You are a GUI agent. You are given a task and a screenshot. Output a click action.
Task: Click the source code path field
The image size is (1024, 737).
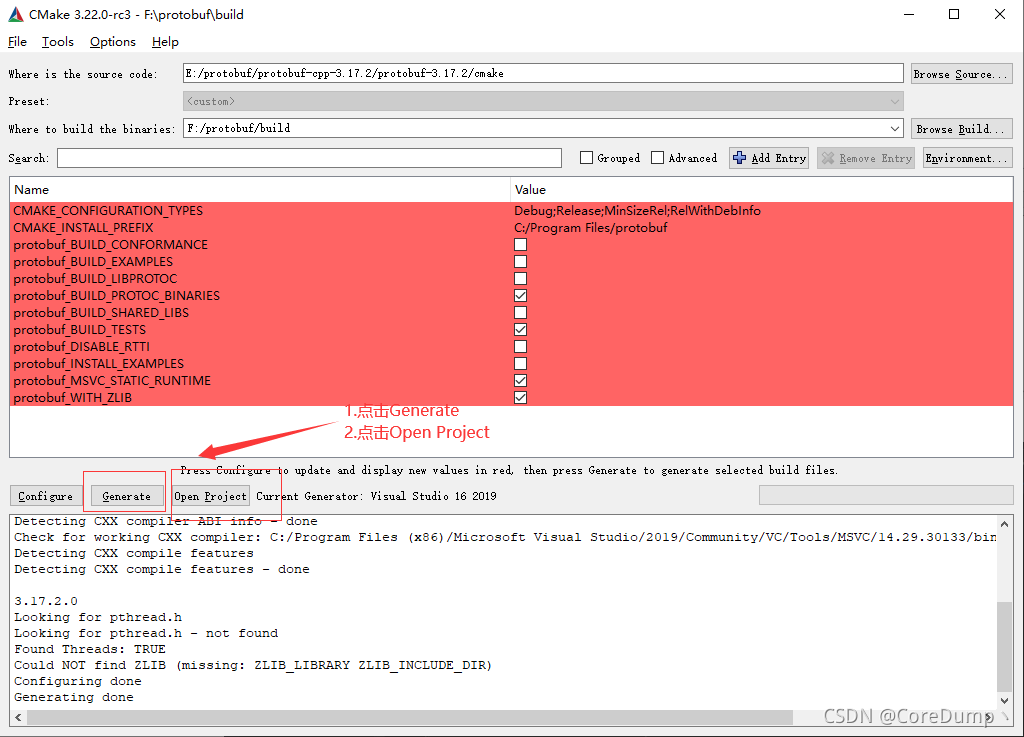(x=543, y=73)
